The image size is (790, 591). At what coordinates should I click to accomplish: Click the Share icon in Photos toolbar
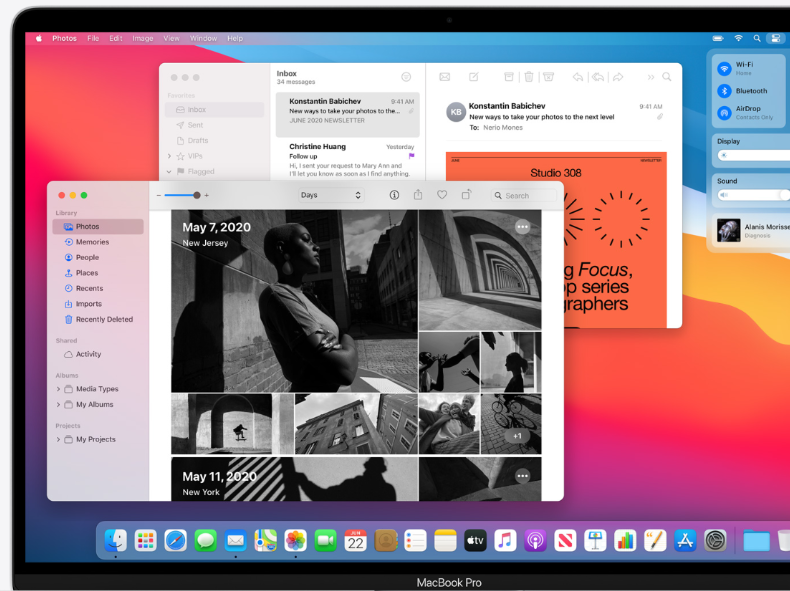click(x=418, y=194)
